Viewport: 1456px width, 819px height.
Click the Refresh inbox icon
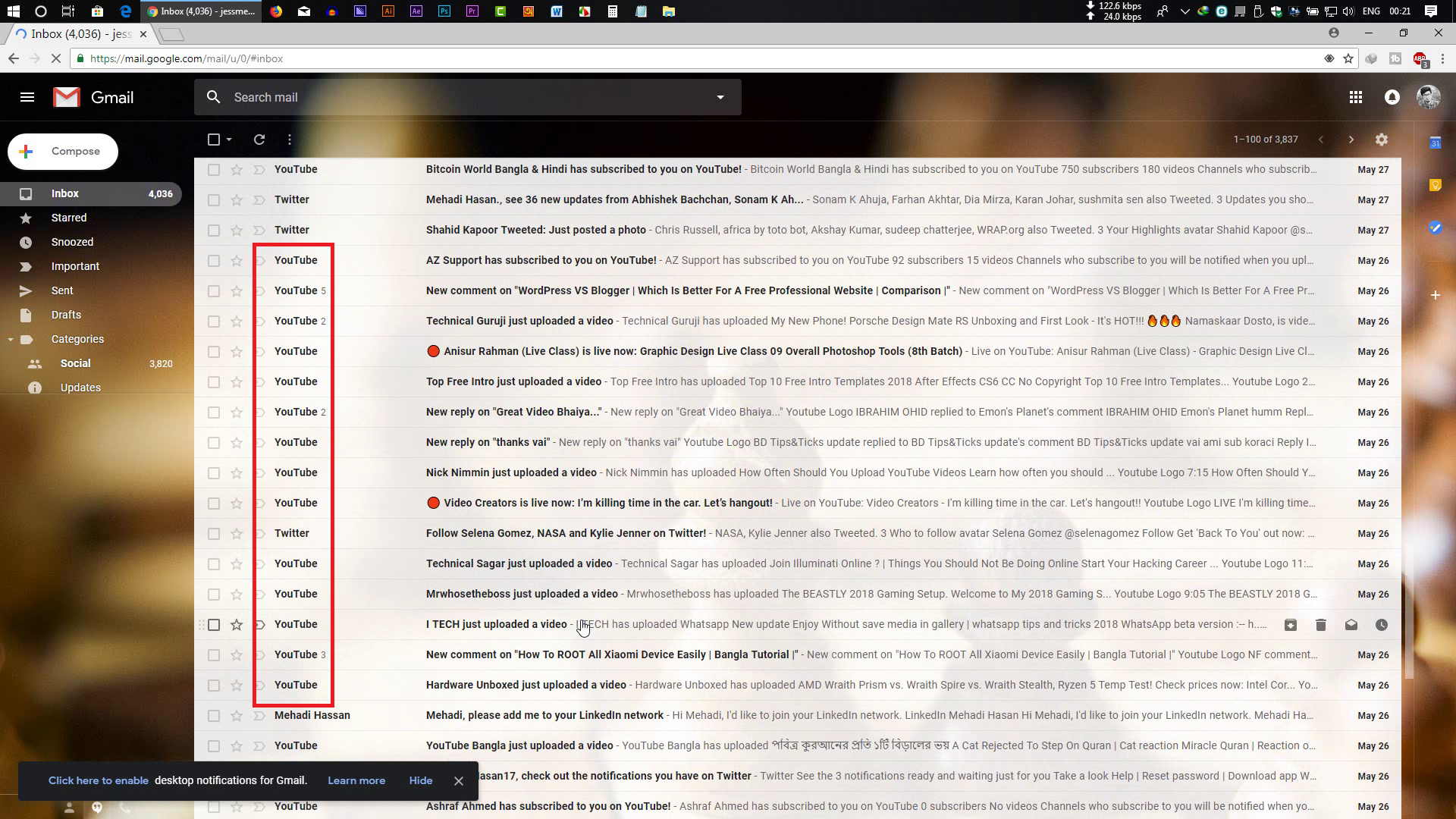(259, 140)
